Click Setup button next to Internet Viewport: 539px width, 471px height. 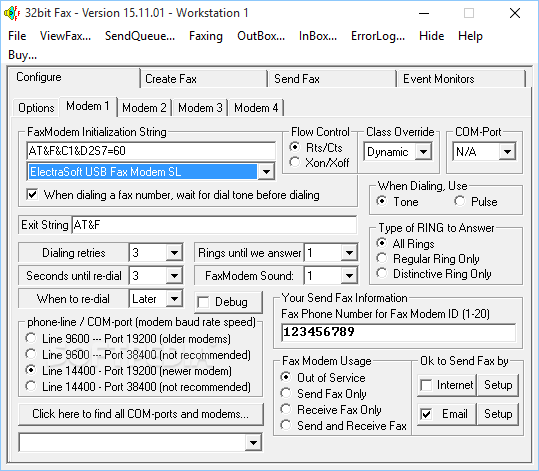coord(498,385)
